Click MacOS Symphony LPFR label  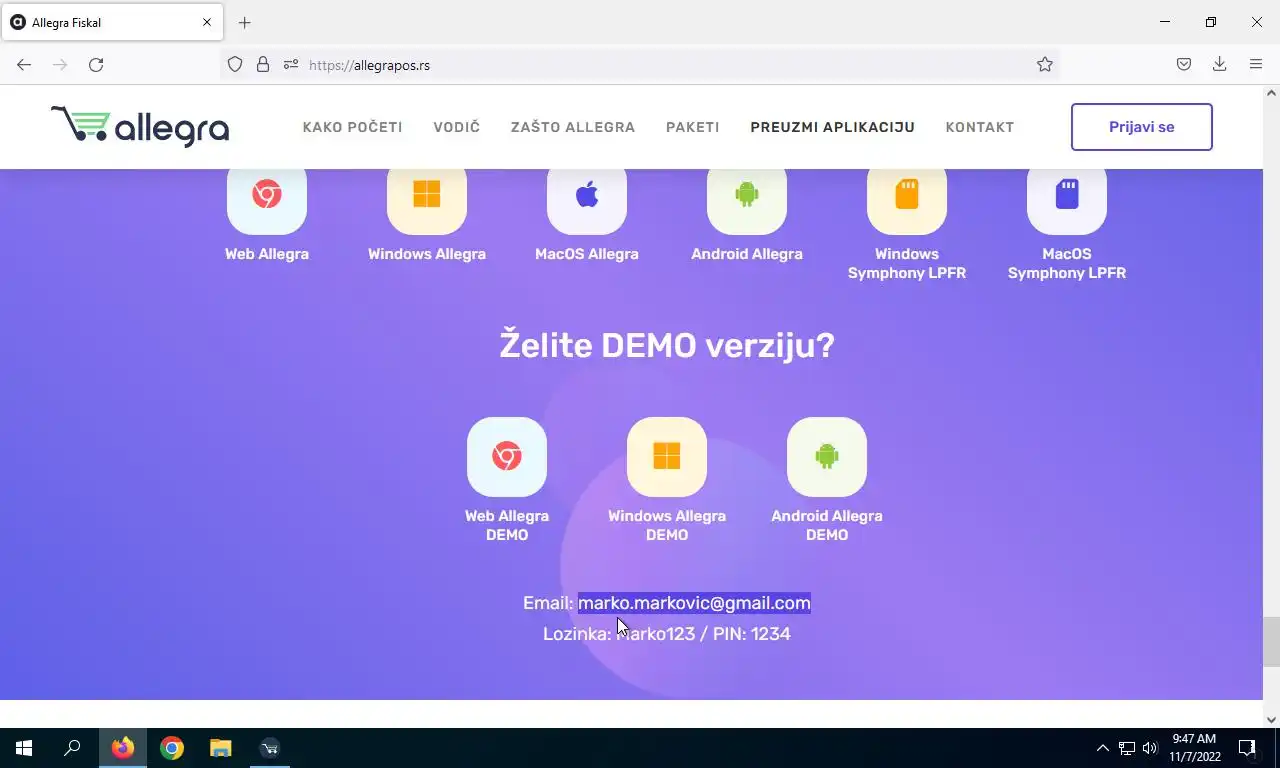1067,263
